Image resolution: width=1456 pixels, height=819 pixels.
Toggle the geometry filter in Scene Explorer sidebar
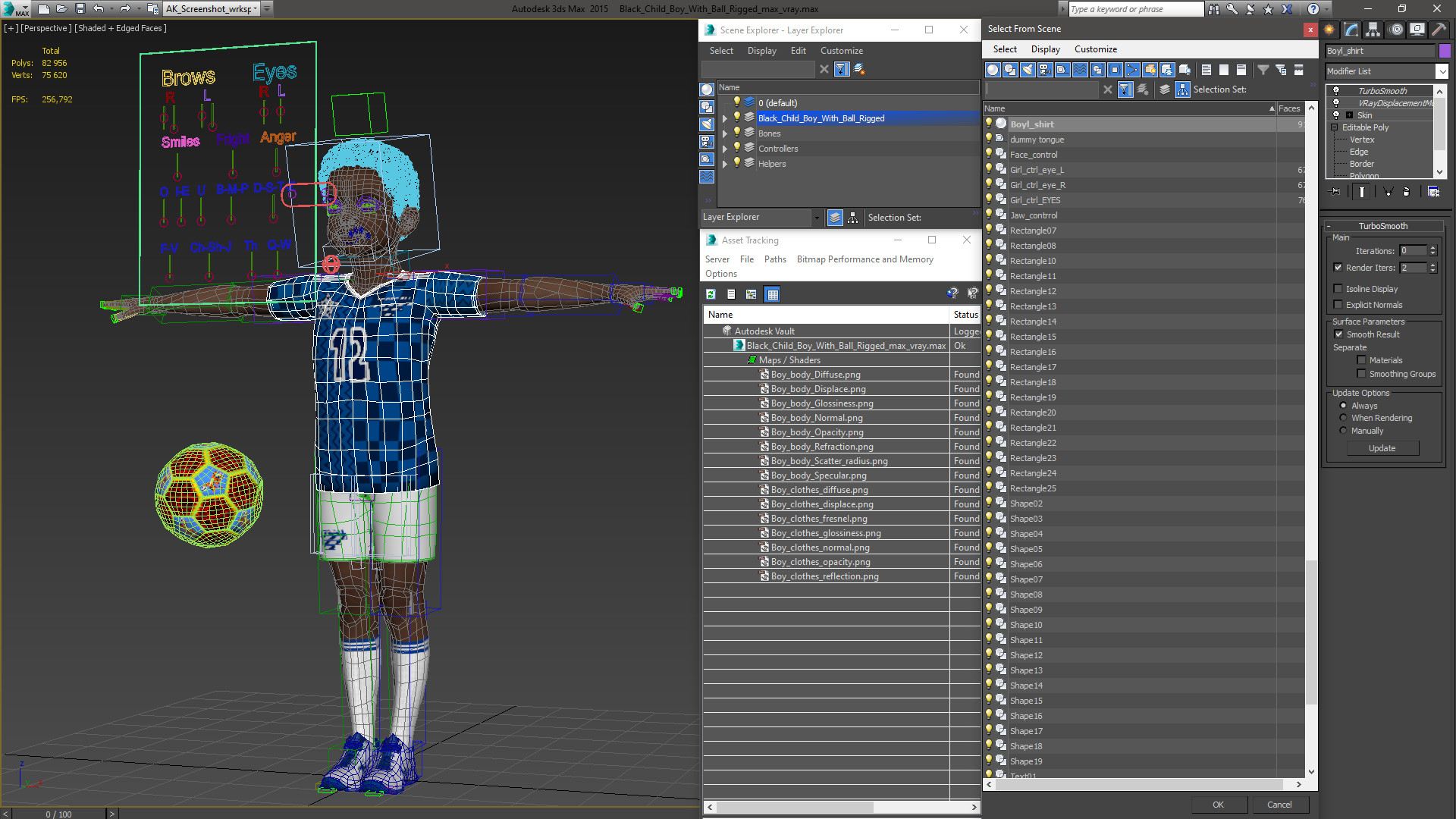(x=707, y=89)
